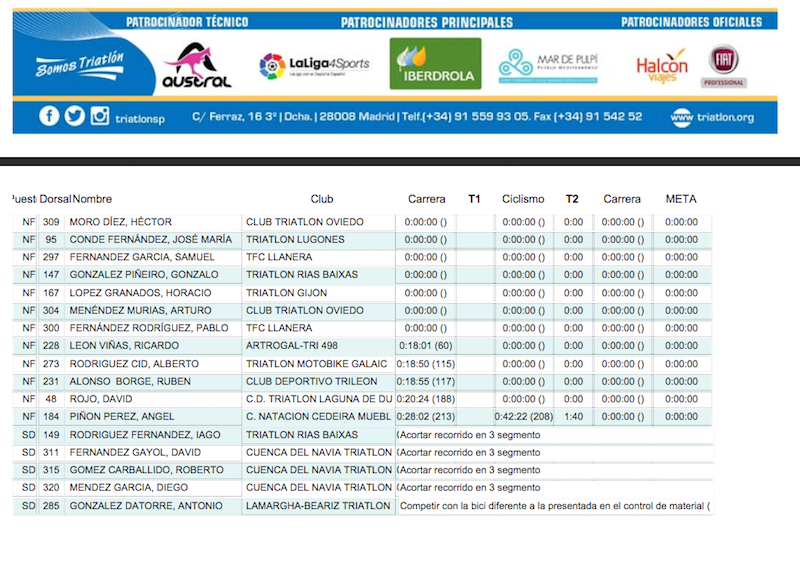Viewport: 800px width, 561px height.
Task: Open the triatlon.org link
Action: click(x=725, y=117)
